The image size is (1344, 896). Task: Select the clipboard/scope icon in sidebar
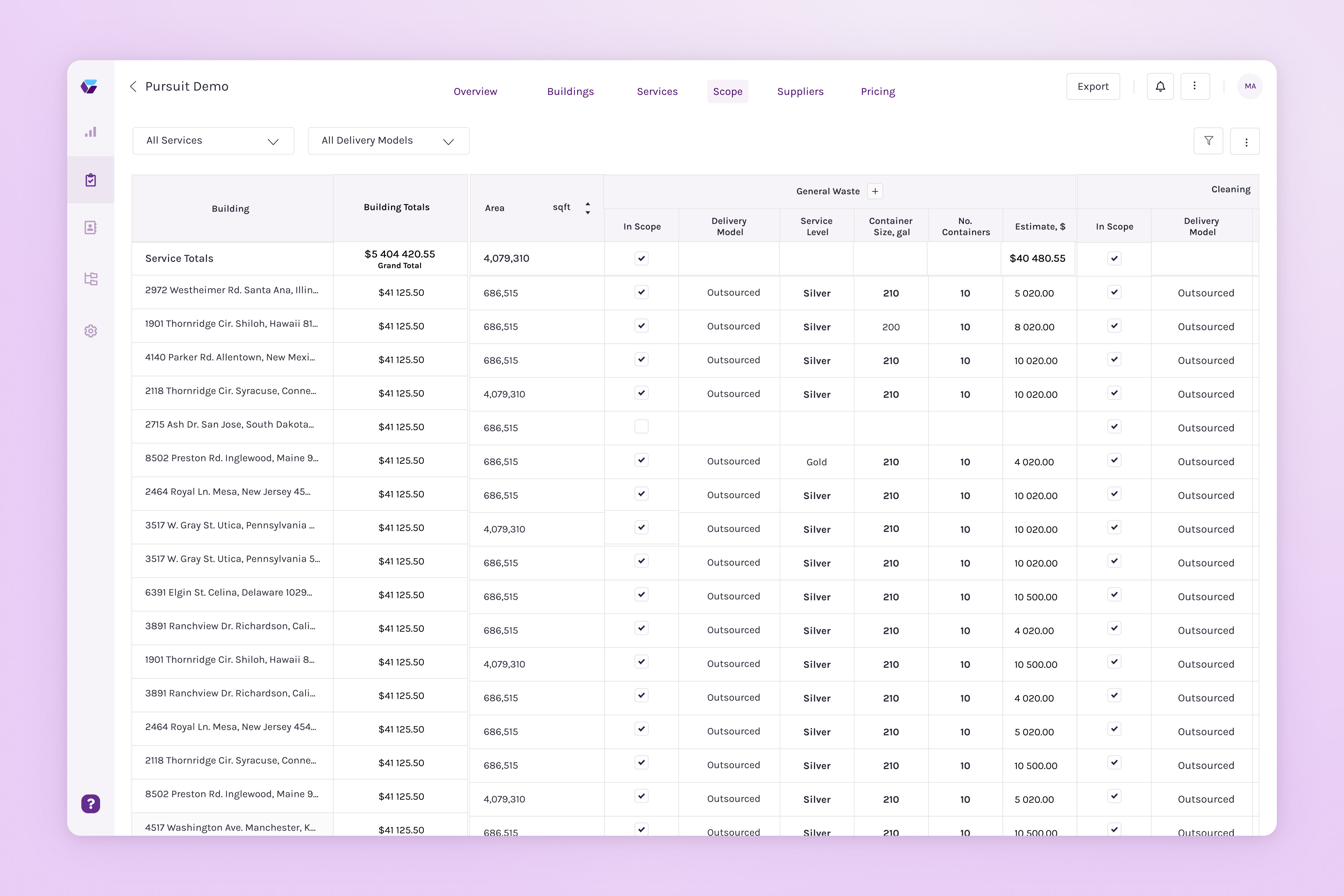point(91,180)
